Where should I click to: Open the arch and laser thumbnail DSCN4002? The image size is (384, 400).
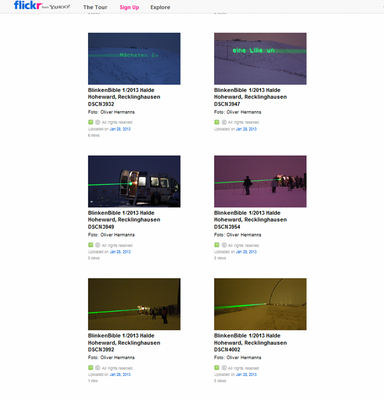260,304
